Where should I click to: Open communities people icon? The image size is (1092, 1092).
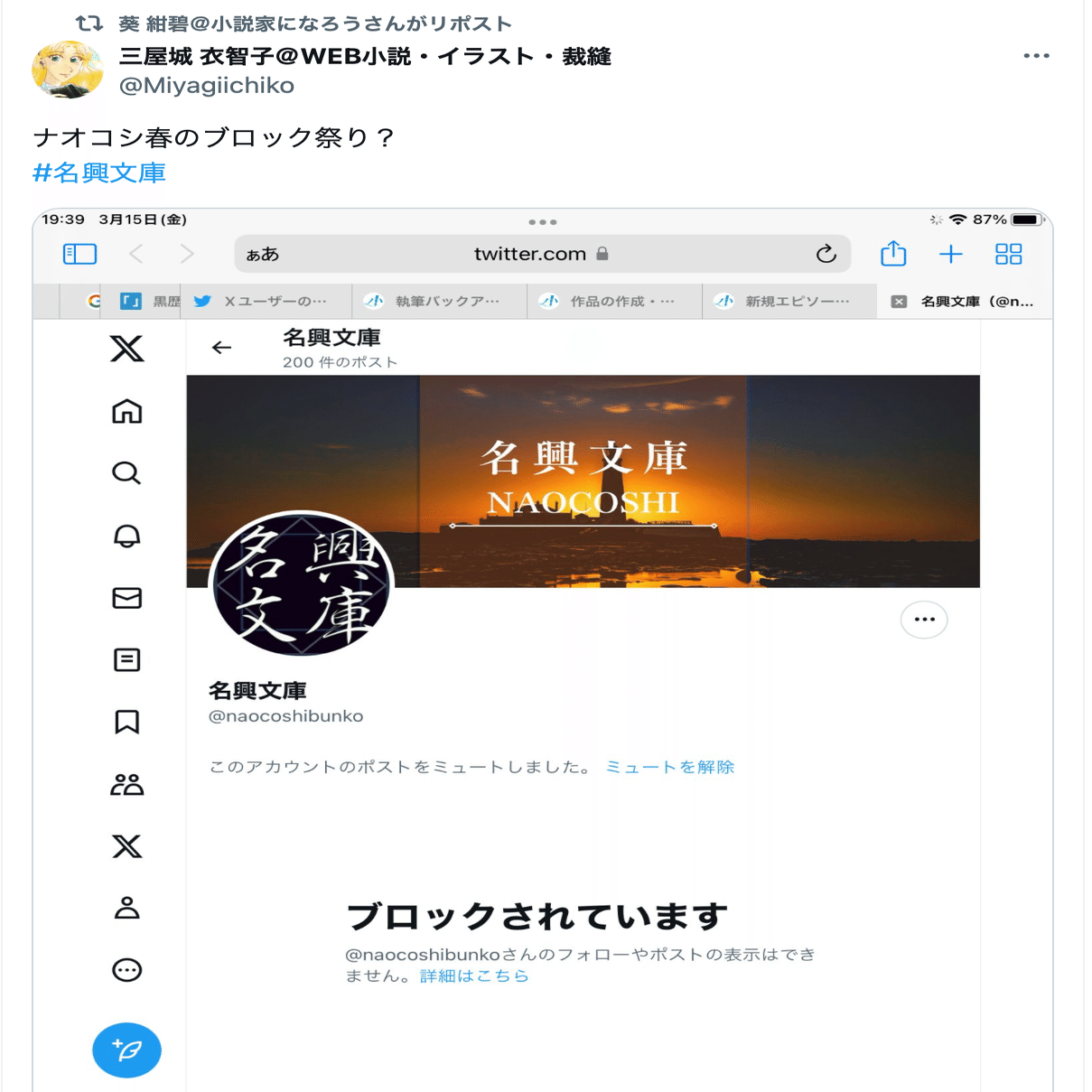tap(126, 784)
